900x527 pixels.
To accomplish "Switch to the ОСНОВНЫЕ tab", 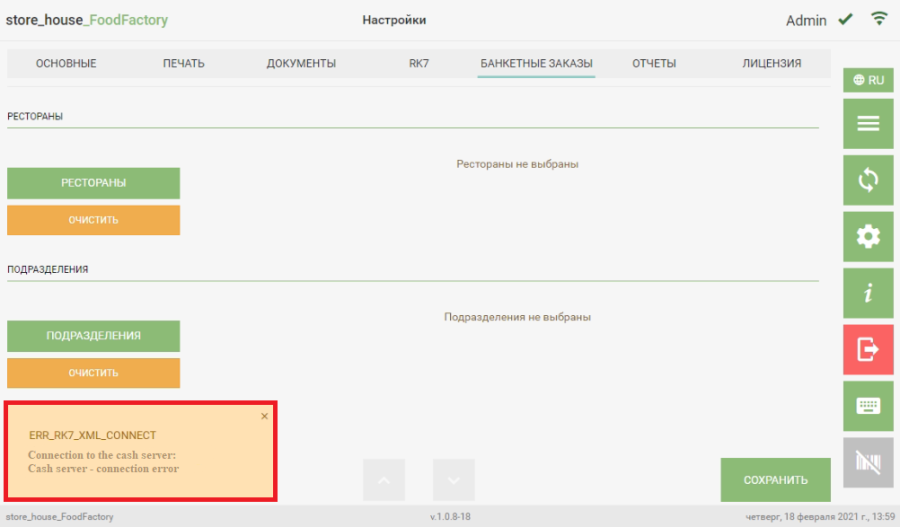I will pyautogui.click(x=66, y=64).
